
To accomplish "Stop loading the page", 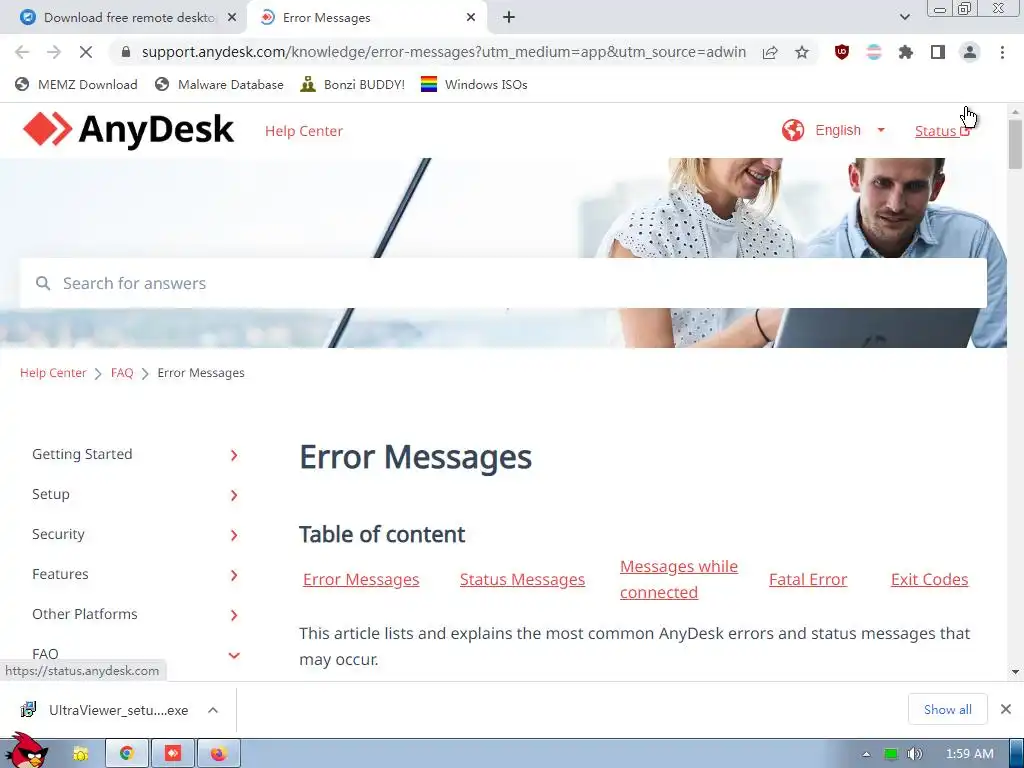I will [x=86, y=52].
